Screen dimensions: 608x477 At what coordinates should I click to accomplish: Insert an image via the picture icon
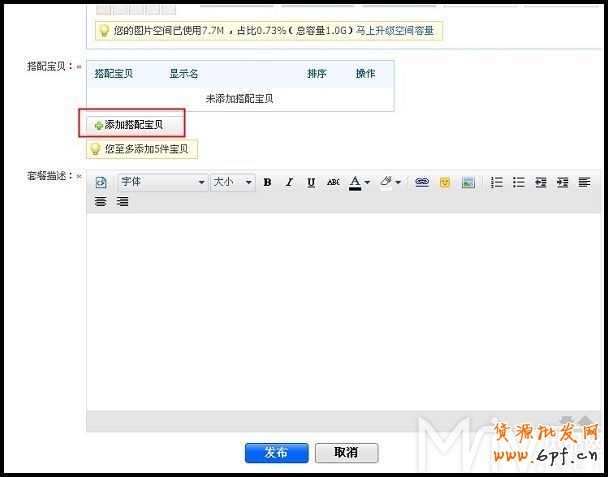tap(468, 183)
